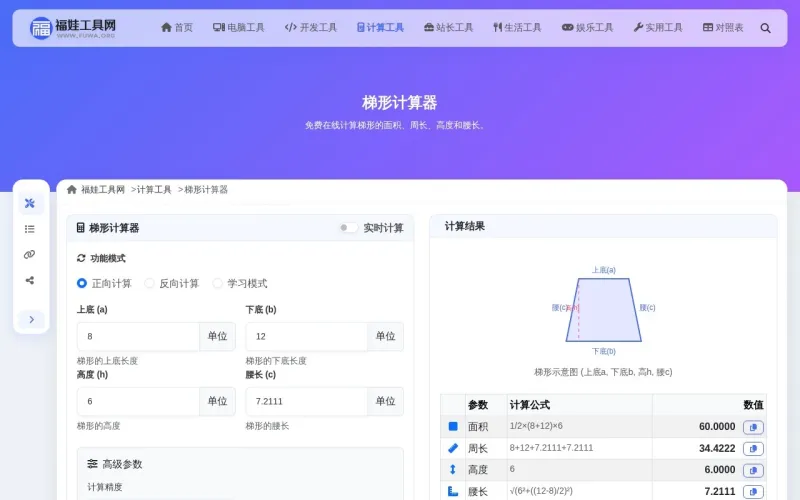The image size is (800, 500).
Task: Click the sliders icon beside 高级参数
Action: pos(92,464)
